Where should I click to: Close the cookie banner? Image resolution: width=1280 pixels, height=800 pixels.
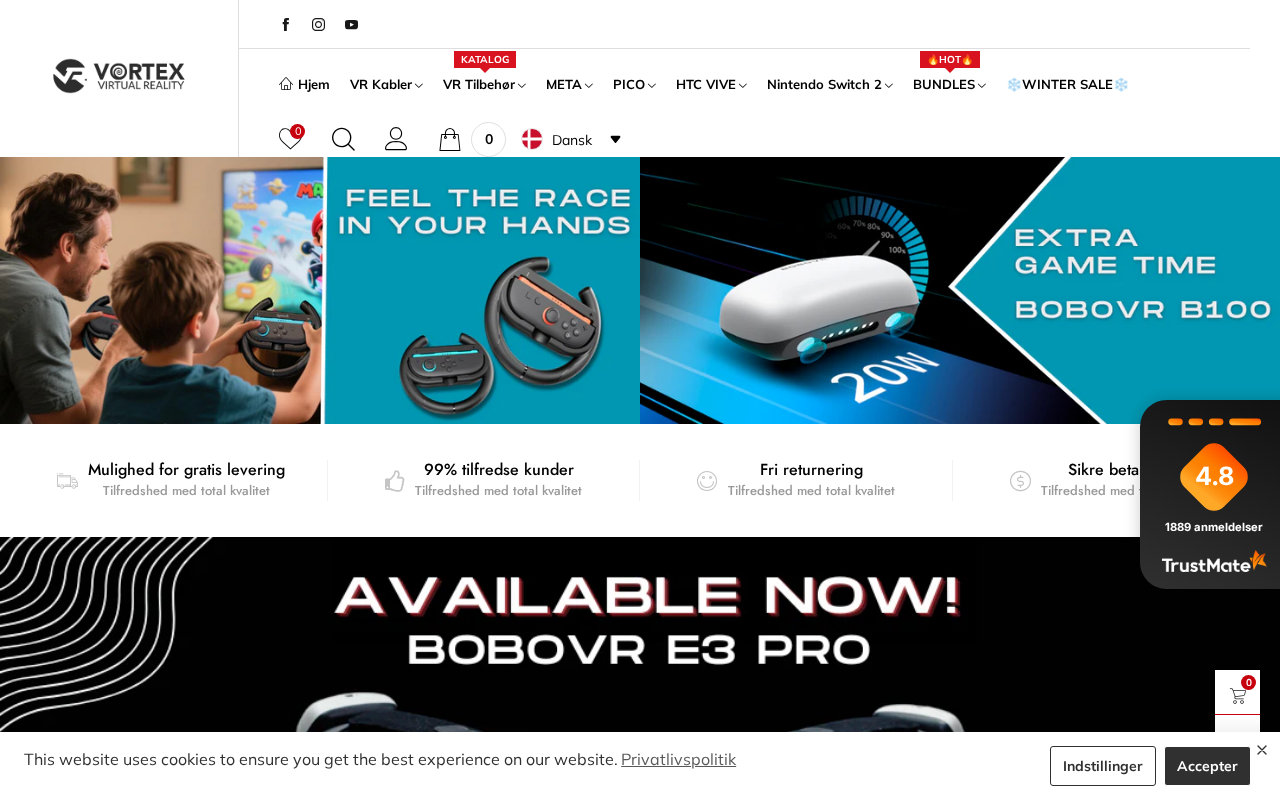(1262, 750)
